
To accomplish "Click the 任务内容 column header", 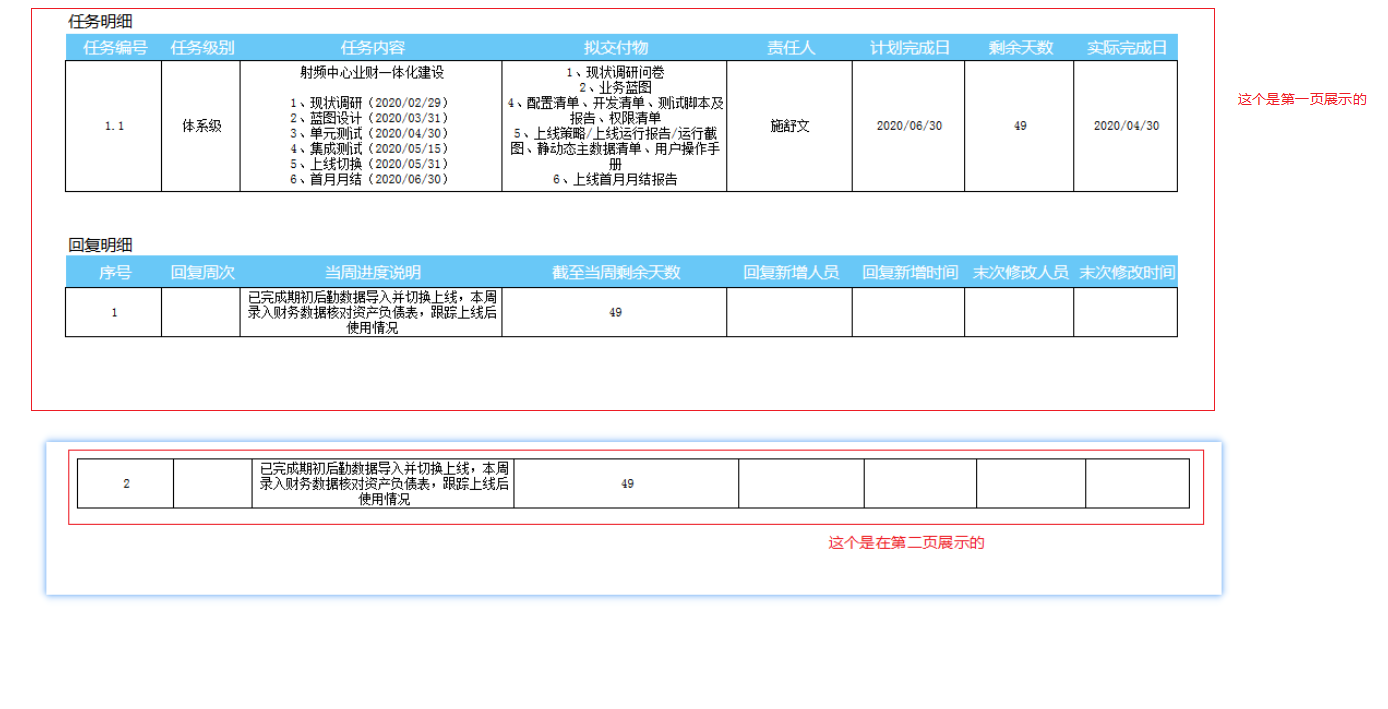I will [x=372, y=48].
